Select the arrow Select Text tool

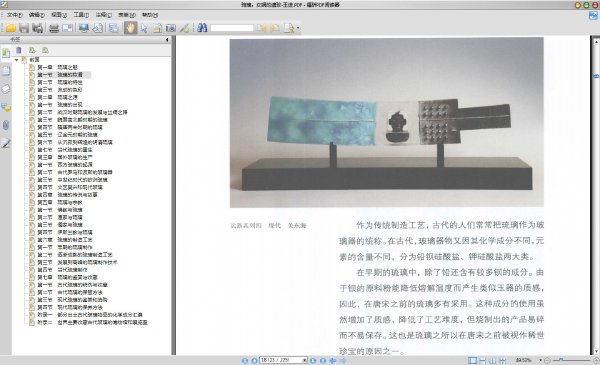[144, 28]
